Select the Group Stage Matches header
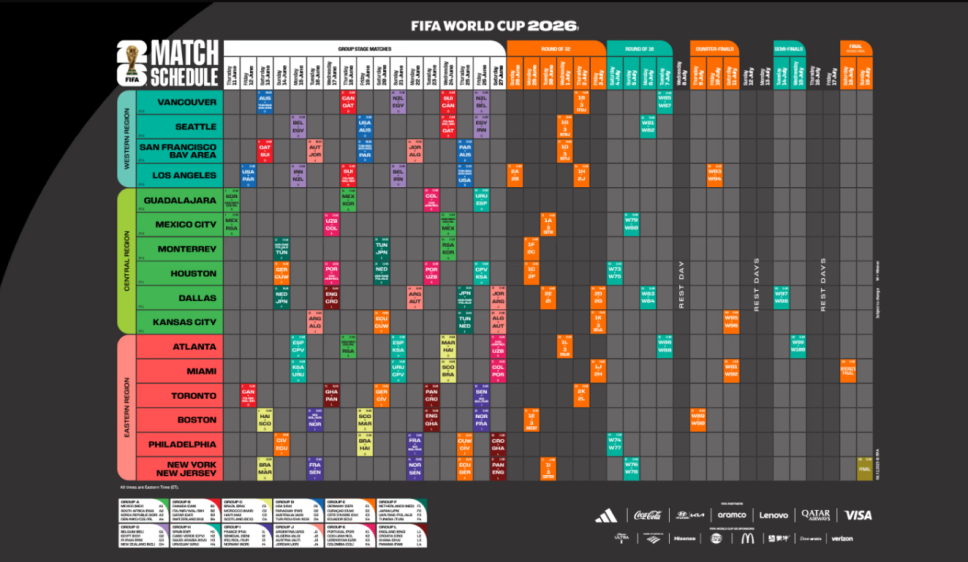This screenshot has height=562, width=968. pyautogui.click(x=363, y=48)
